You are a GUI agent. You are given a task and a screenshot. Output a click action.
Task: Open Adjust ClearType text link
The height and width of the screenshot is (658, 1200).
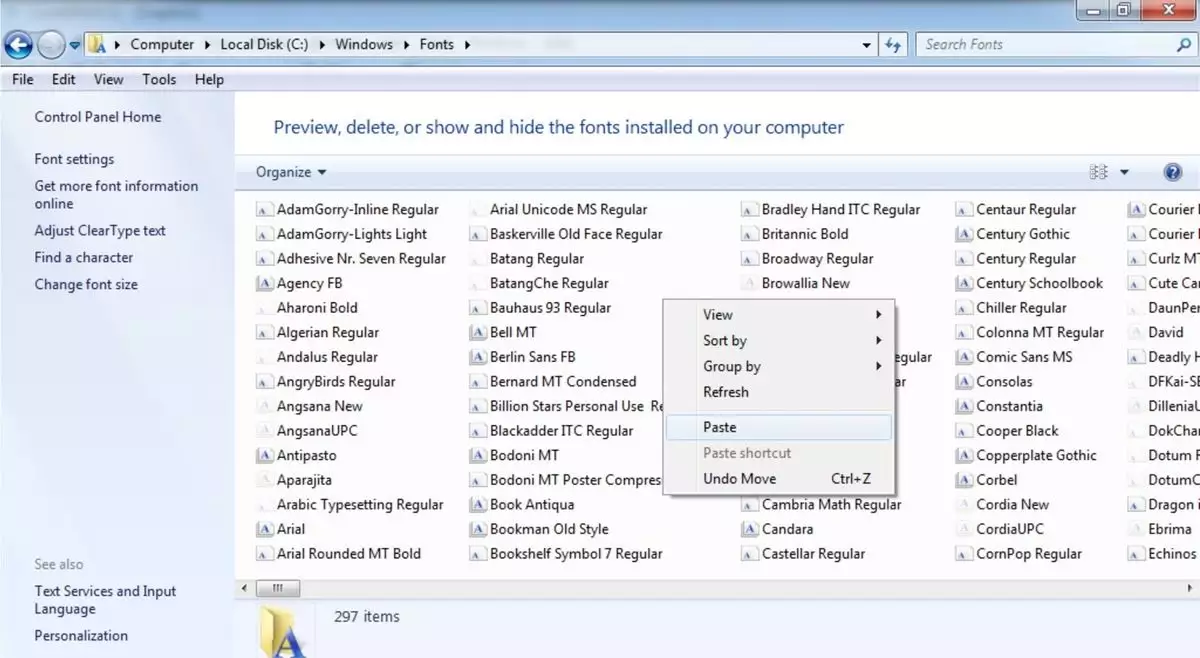pos(100,230)
